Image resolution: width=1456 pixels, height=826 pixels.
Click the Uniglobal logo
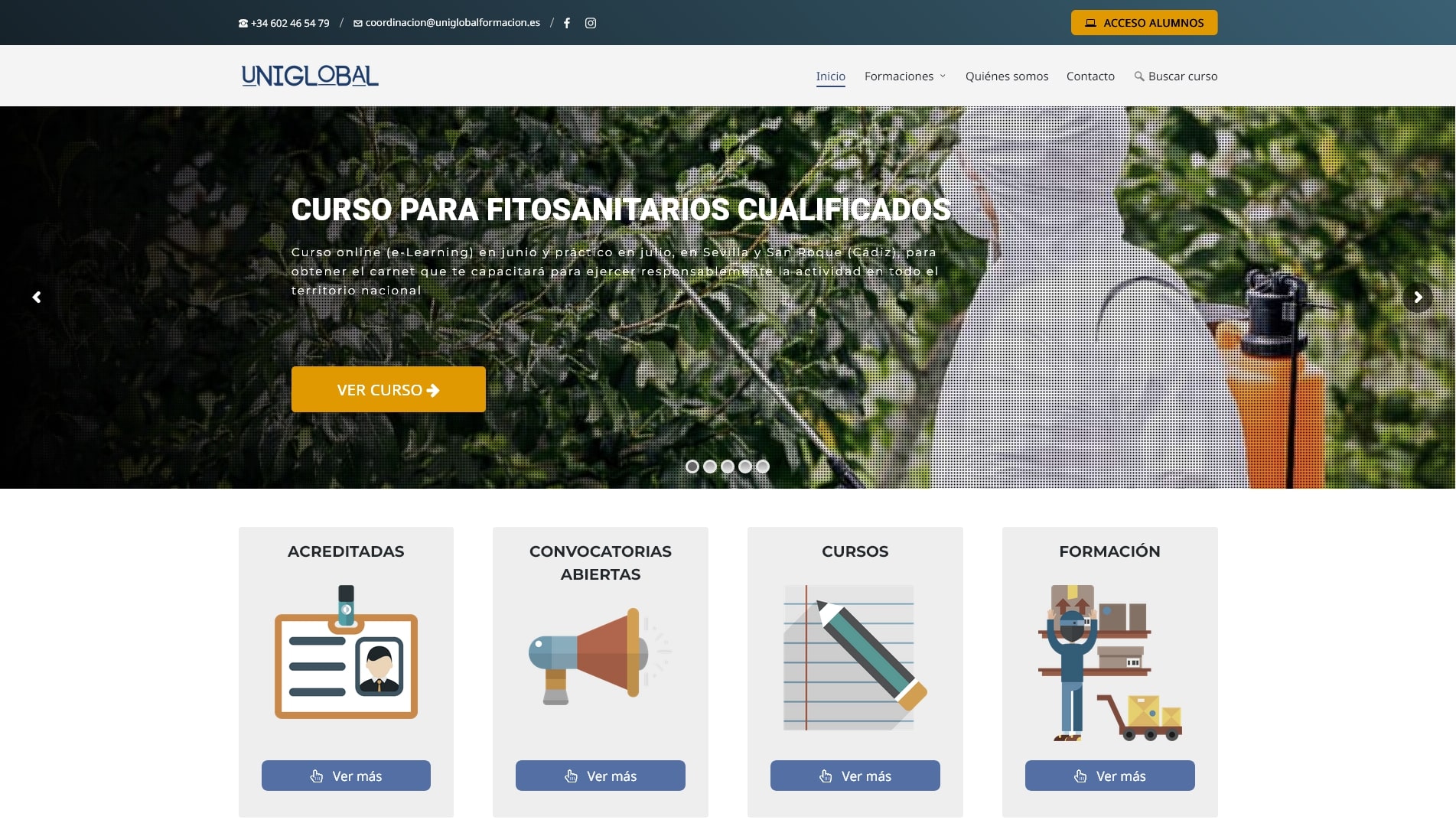point(310,76)
